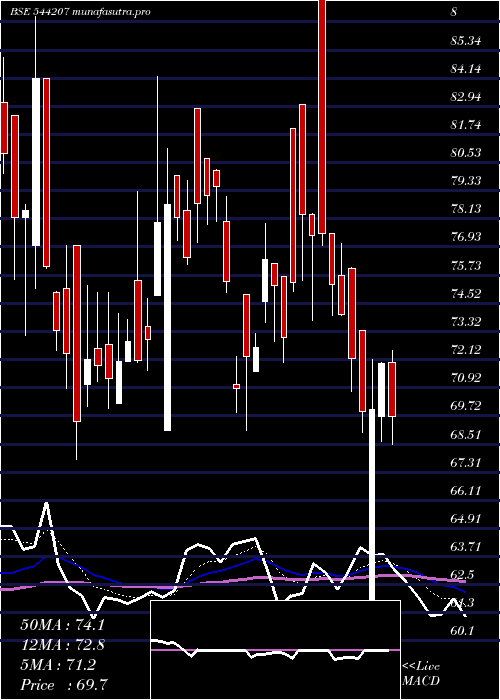Click the BSE 544207 munafasutra.pro title text
This screenshot has width=500, height=700.
pyautogui.click(x=80, y=12)
